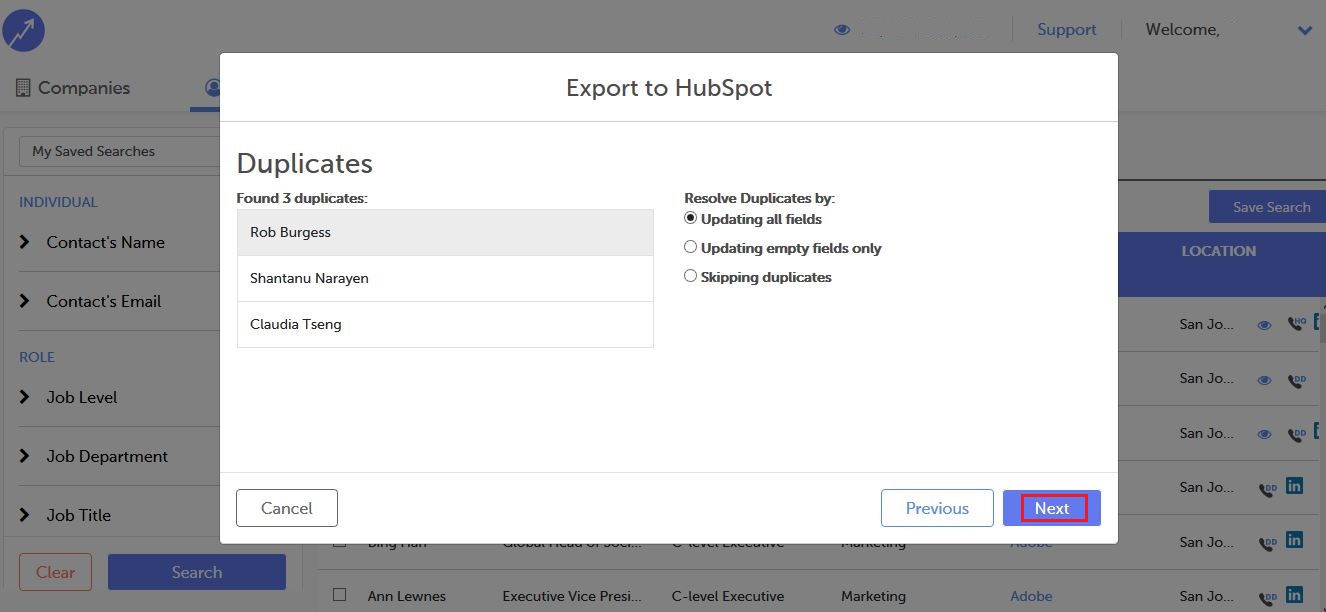
Task: Click the eye icon in the top header
Action: pos(842,30)
